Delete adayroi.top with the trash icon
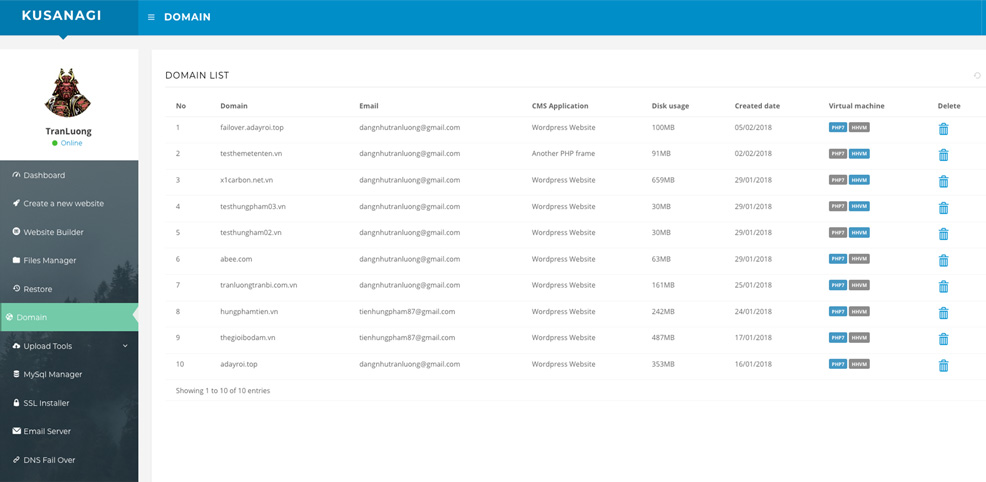 click(943, 365)
